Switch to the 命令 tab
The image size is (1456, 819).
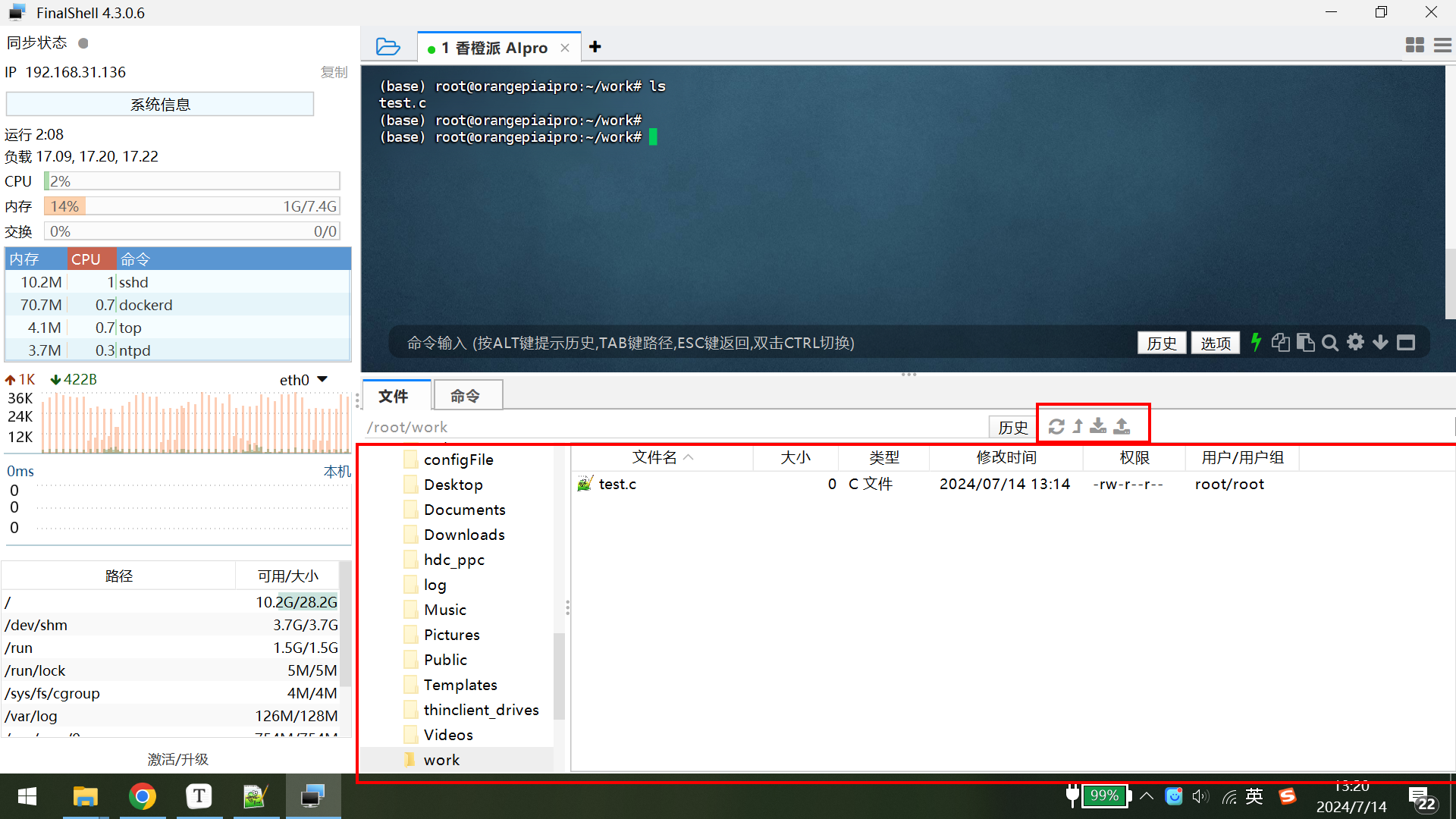coord(465,396)
